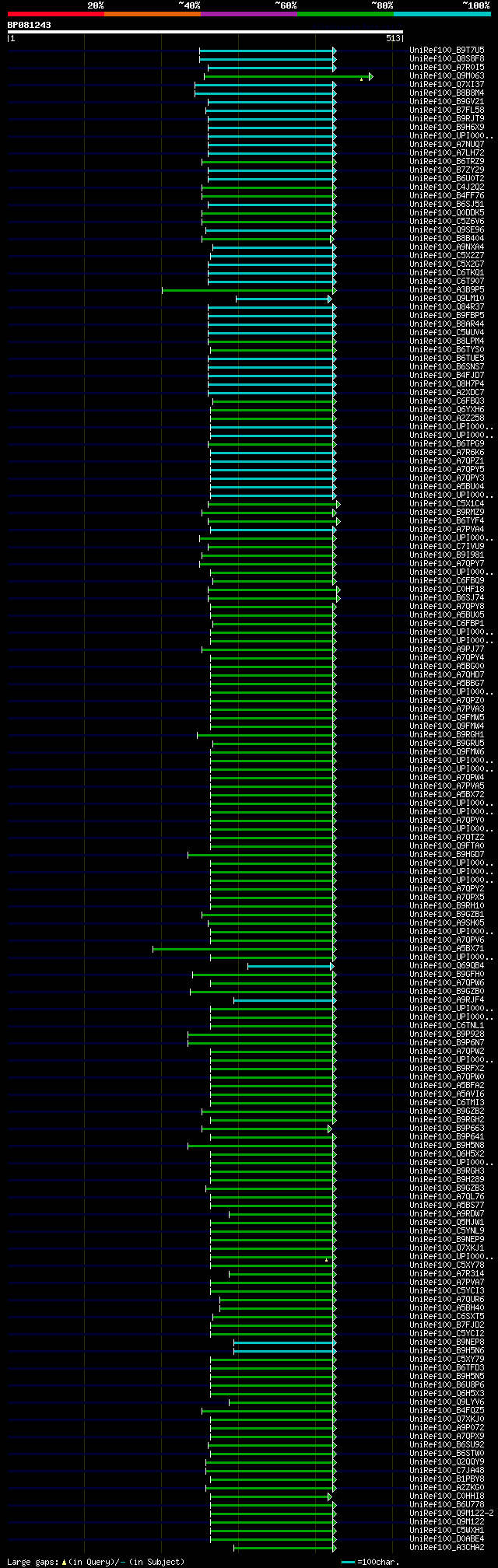Select label UniRef100_B7FL58

[x=447, y=110]
